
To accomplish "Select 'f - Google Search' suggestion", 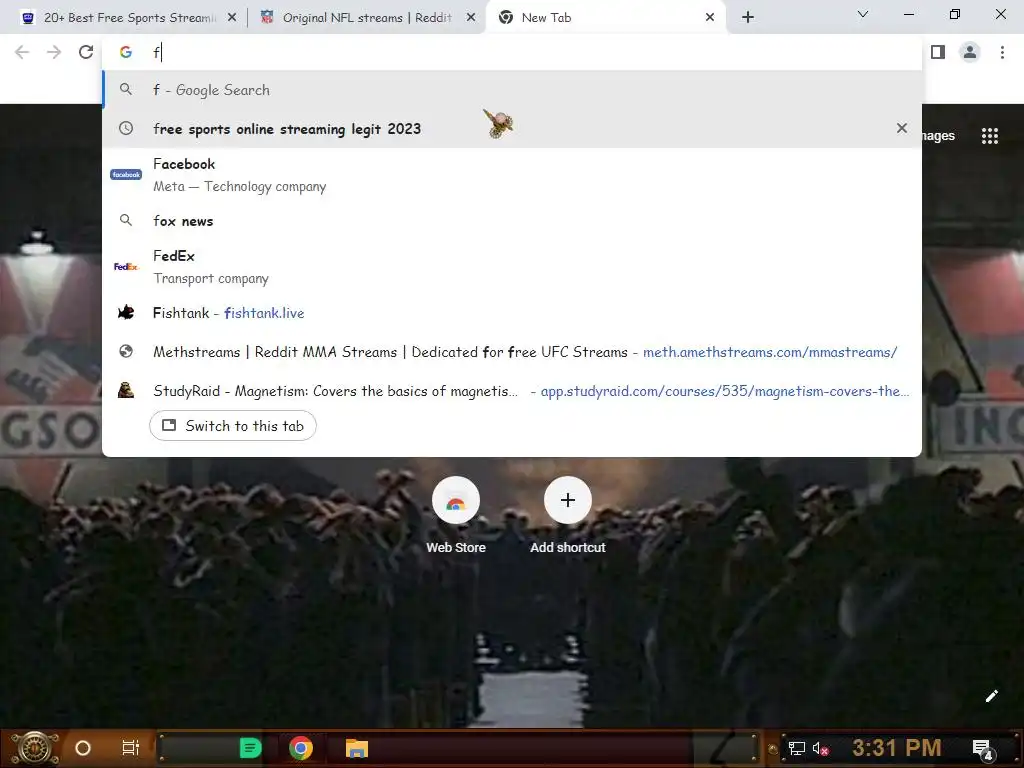I will point(512,90).
